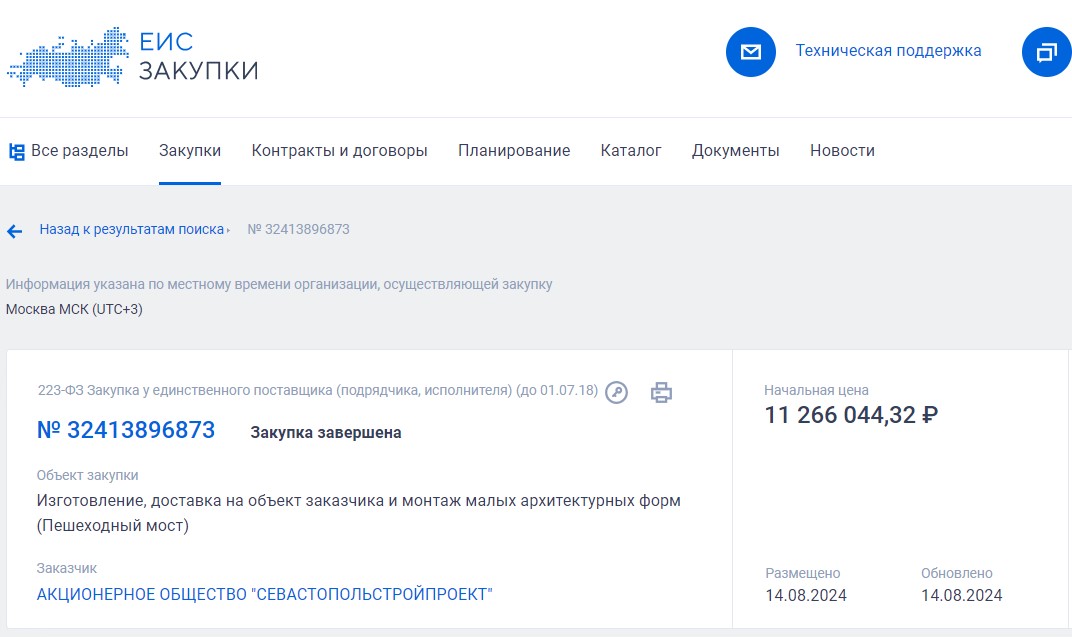Click the blue windows icon at top right
This screenshot has height=637, width=1072.
[x=1047, y=52]
